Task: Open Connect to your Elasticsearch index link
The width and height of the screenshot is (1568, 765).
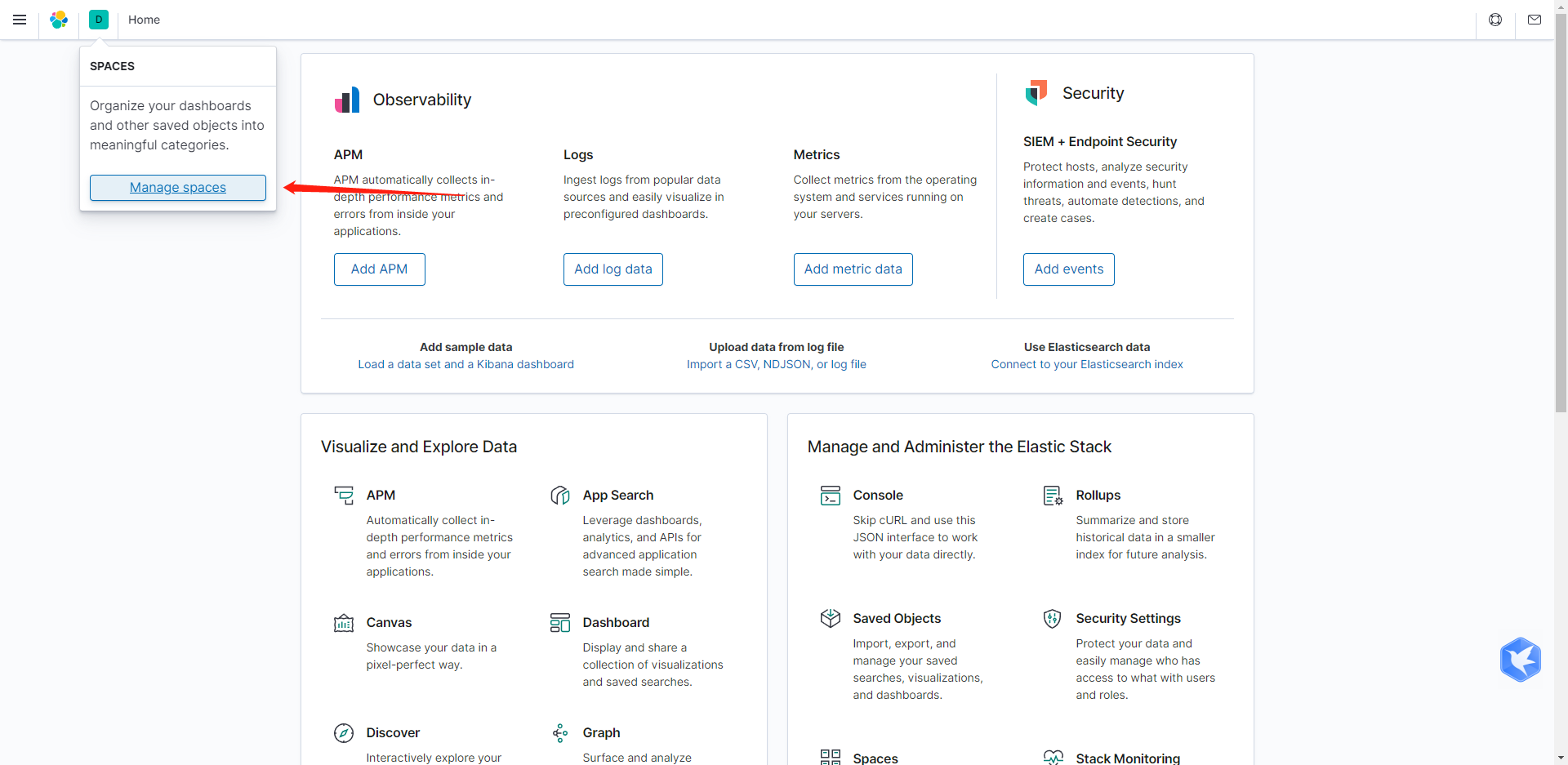Action: tap(1087, 364)
